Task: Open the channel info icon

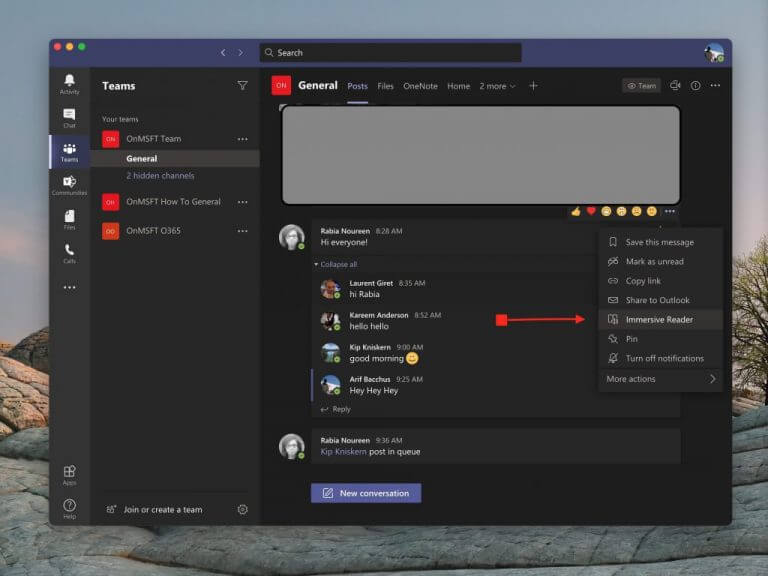Action: pos(696,86)
